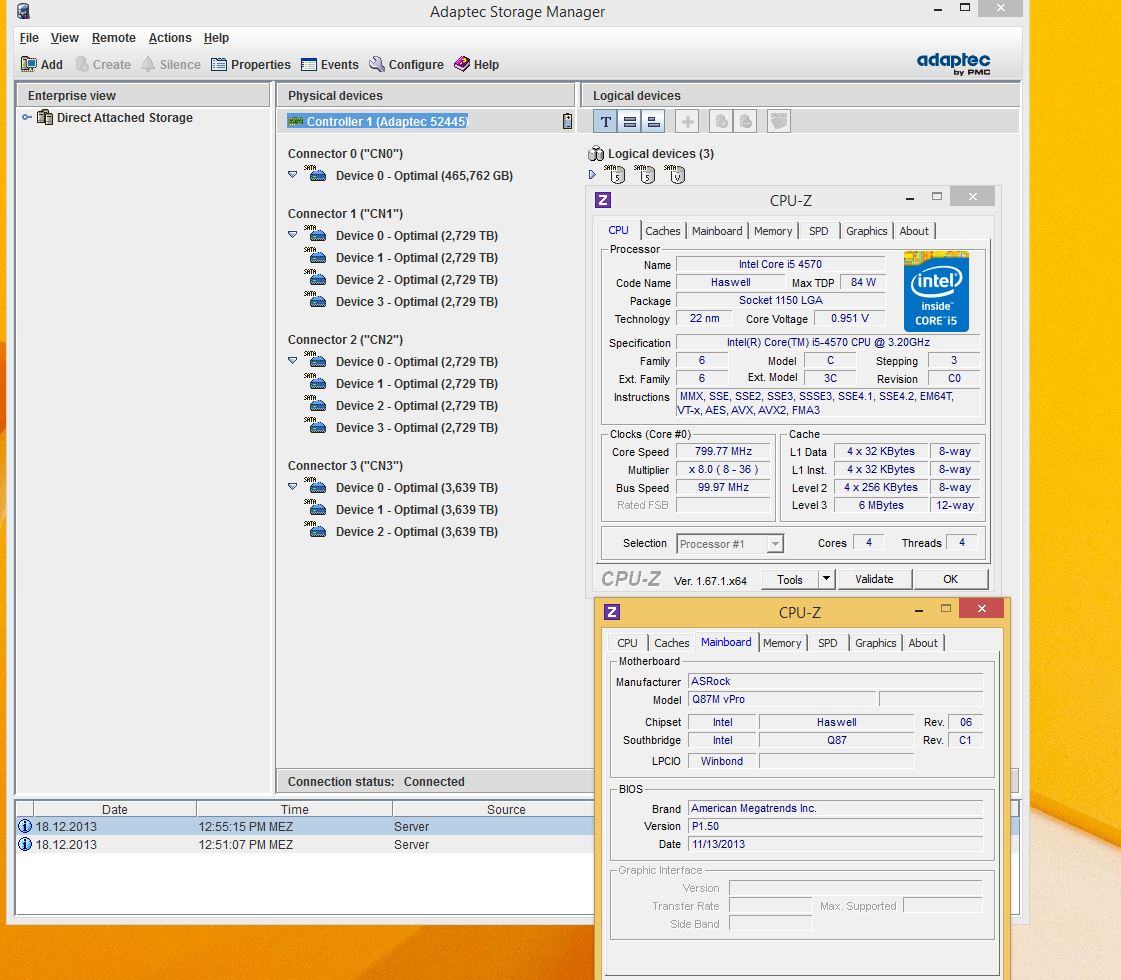Collapse Connector 1 device list triangle
The width and height of the screenshot is (1121, 980).
click(292, 234)
